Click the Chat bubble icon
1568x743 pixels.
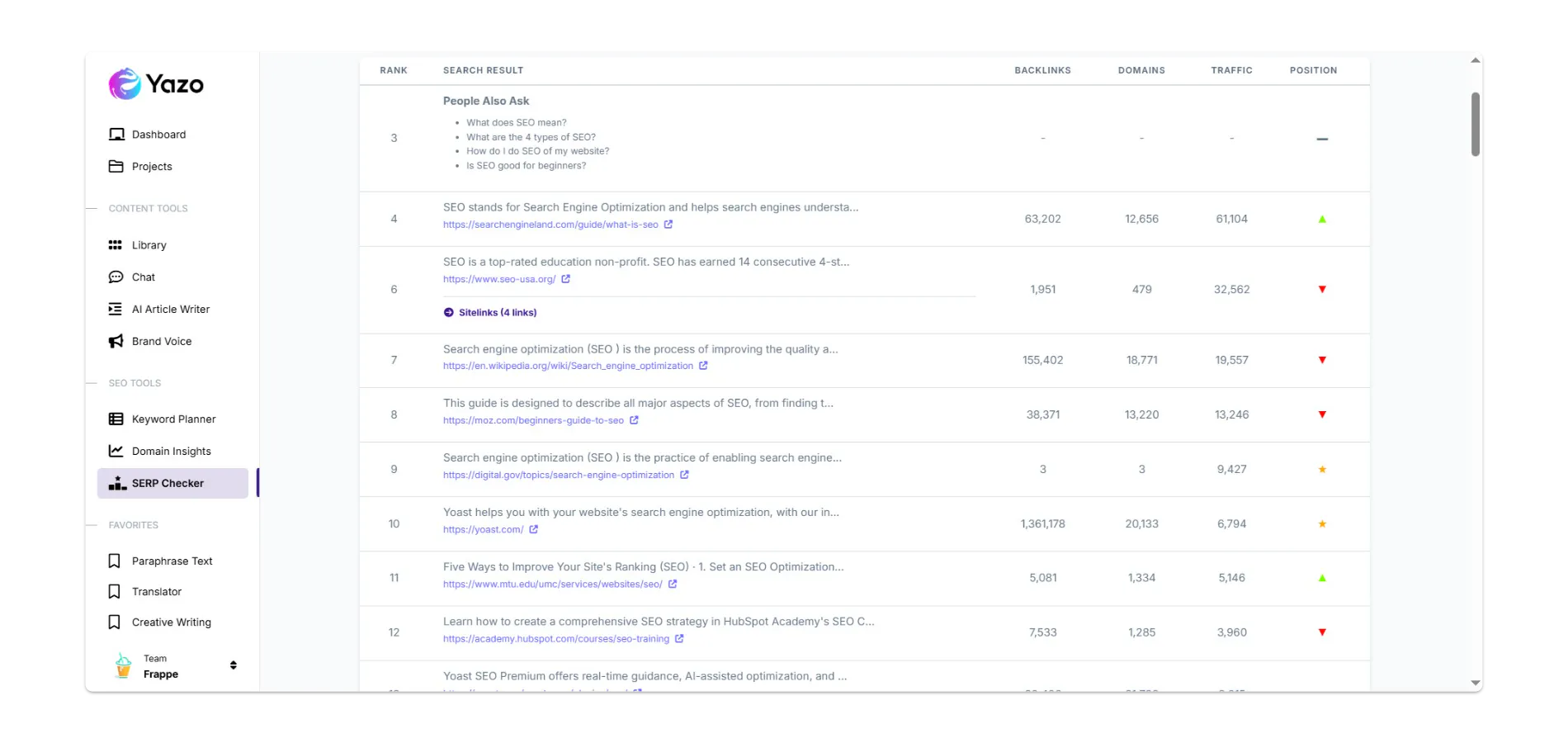pyautogui.click(x=116, y=277)
